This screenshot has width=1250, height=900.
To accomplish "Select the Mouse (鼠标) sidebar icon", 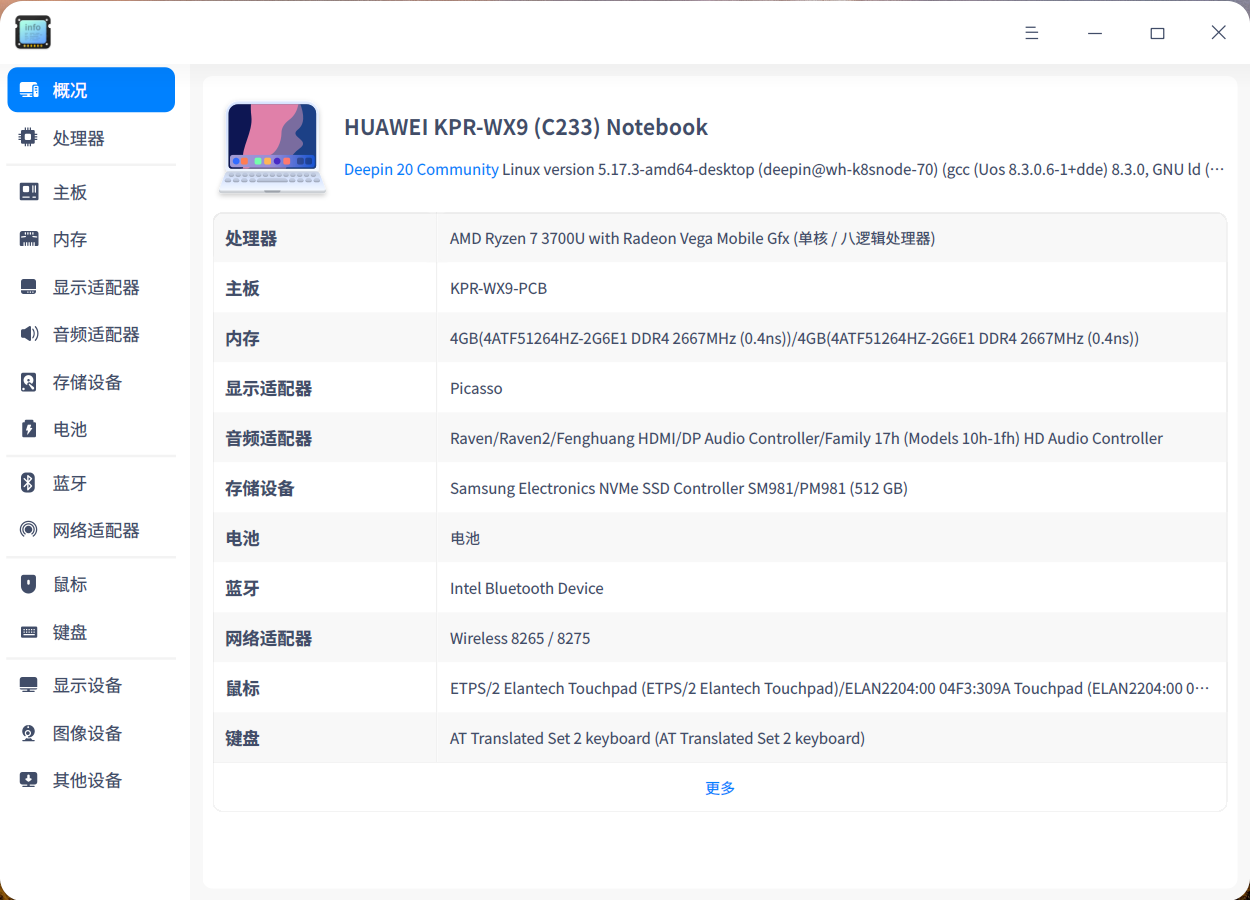I will (x=28, y=584).
